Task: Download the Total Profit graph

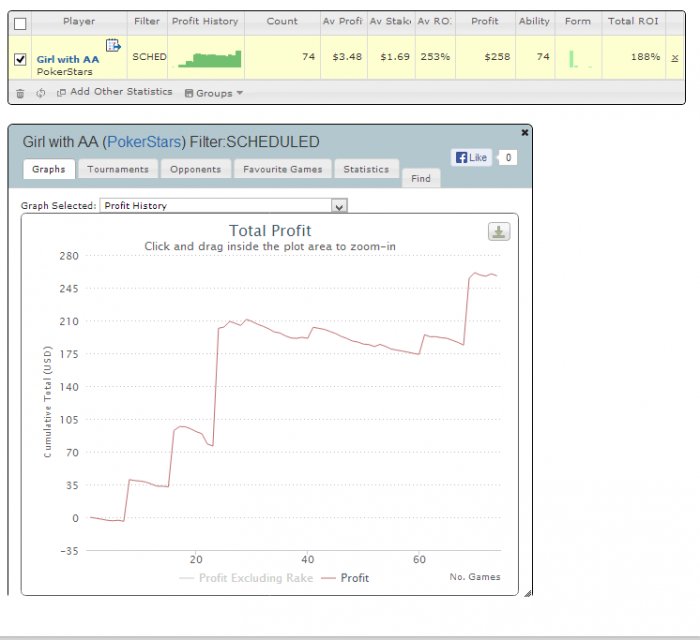Action: click(499, 232)
